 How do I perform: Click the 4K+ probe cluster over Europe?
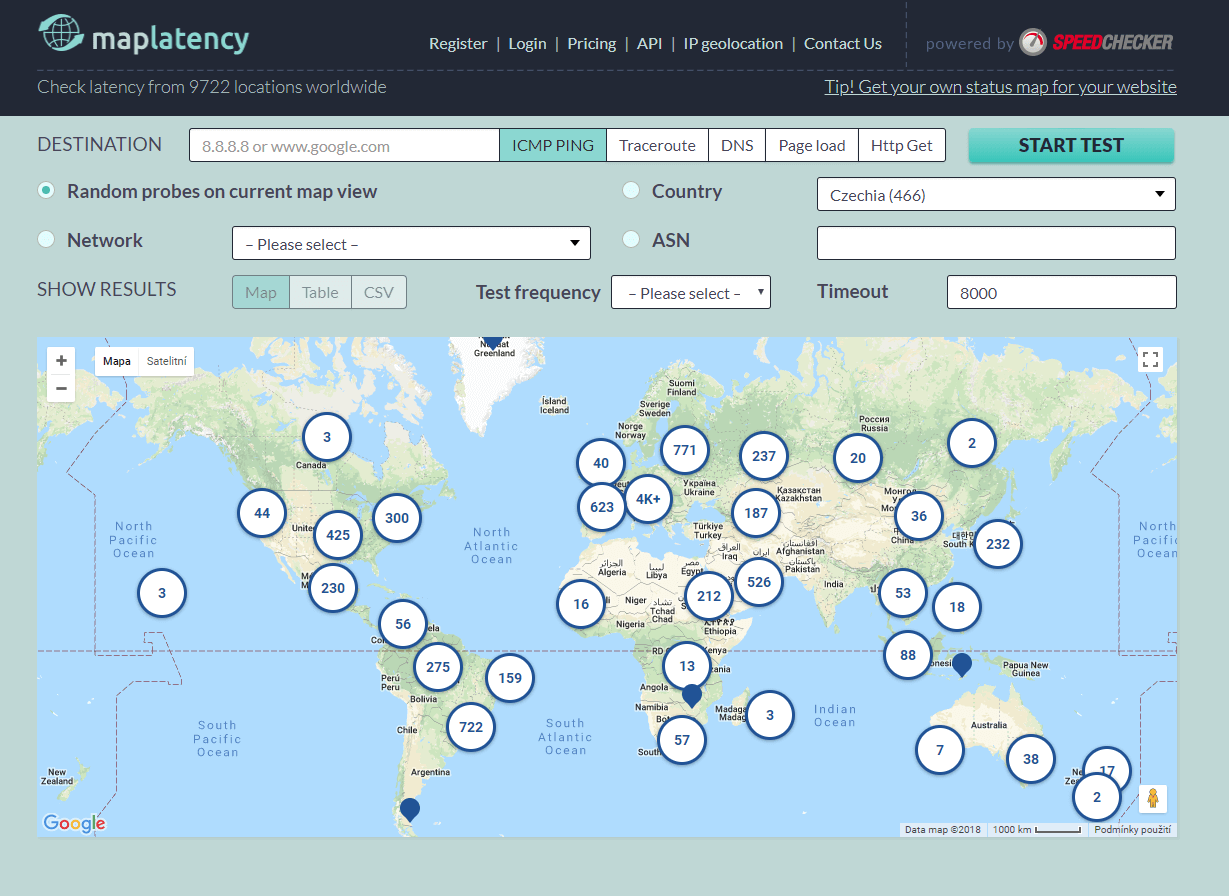(648, 500)
